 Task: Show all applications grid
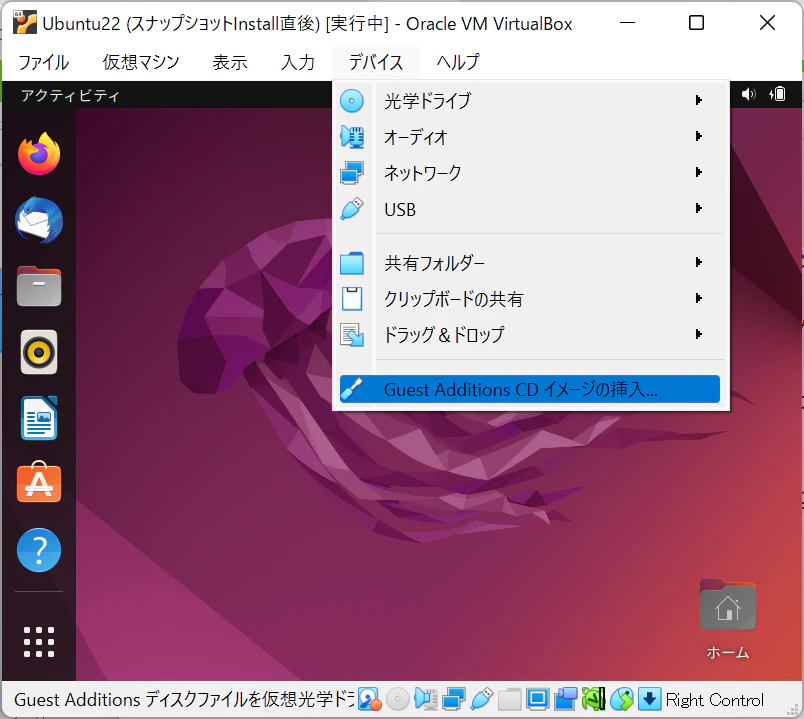(39, 642)
